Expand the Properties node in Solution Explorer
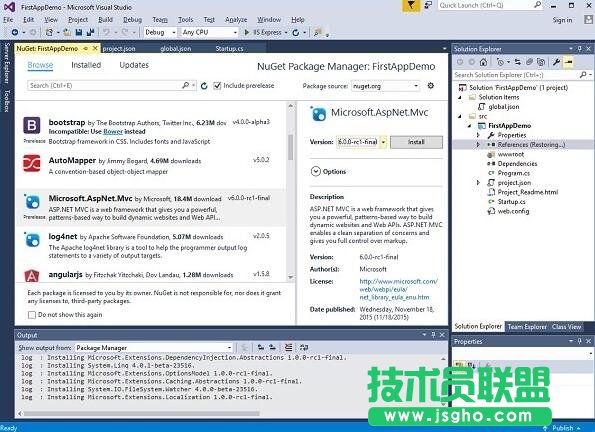This screenshot has height=432, width=595. click(478, 135)
